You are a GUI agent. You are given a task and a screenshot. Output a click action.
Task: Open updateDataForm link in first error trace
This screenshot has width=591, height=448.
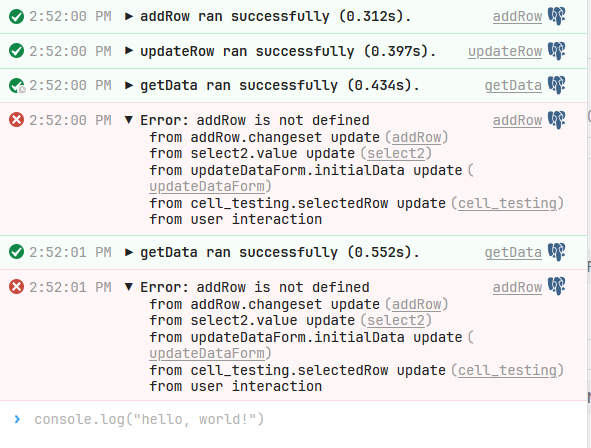point(207,186)
